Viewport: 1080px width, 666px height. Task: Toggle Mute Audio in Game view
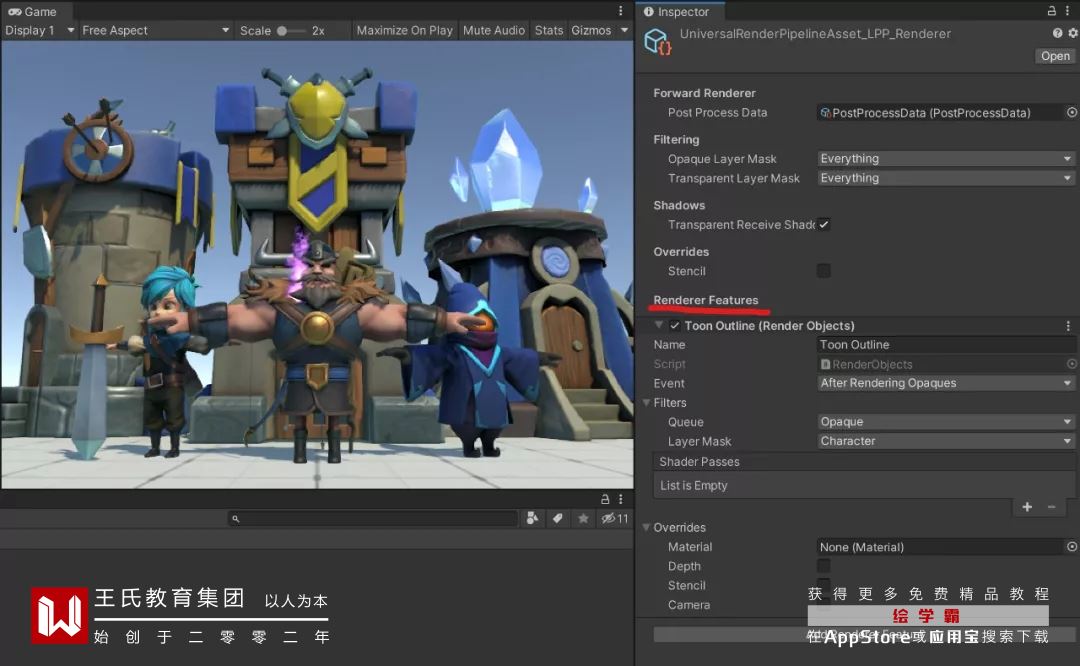494,30
